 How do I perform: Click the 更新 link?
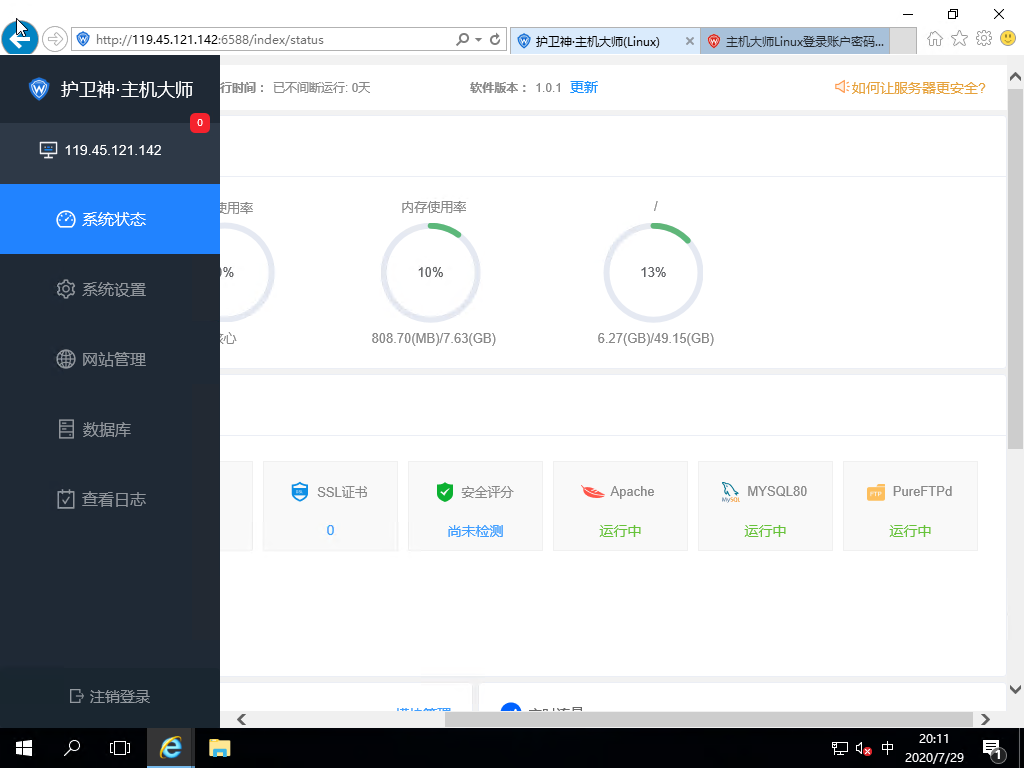(584, 88)
